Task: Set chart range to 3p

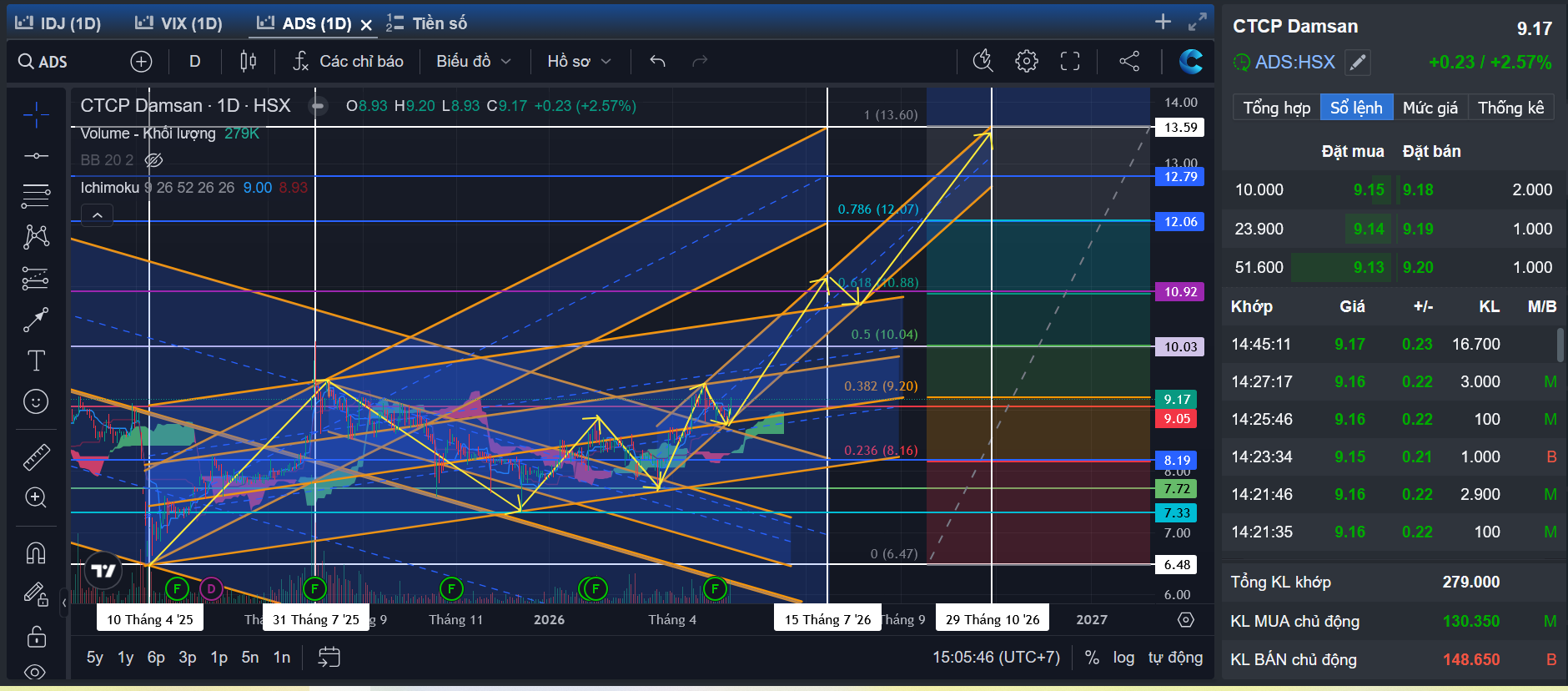Action: (188, 658)
